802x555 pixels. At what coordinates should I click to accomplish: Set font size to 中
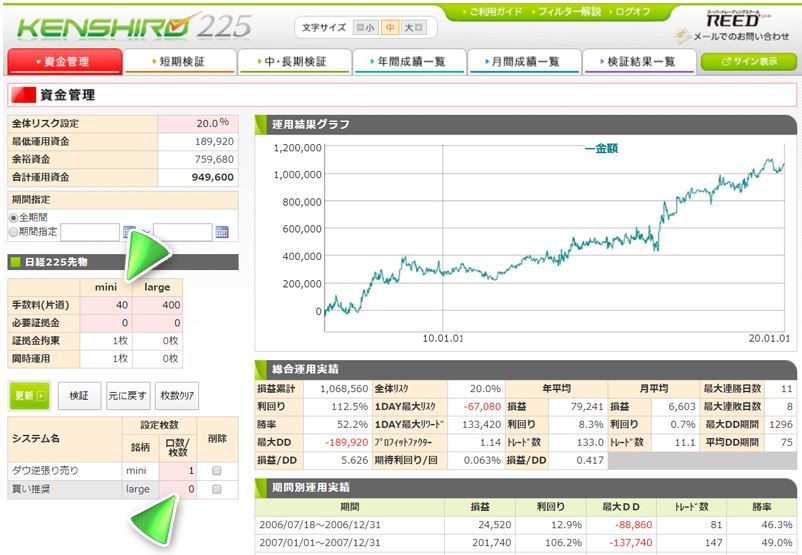click(390, 28)
